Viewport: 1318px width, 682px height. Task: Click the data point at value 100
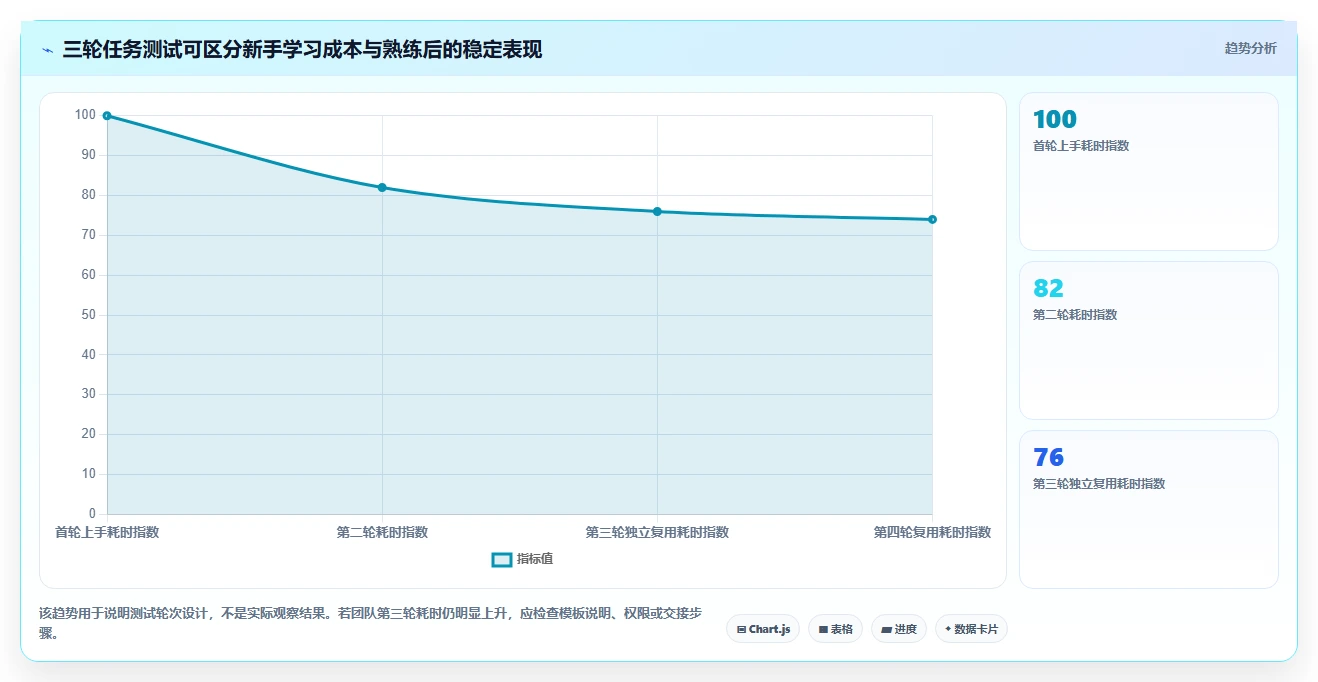pos(107,116)
